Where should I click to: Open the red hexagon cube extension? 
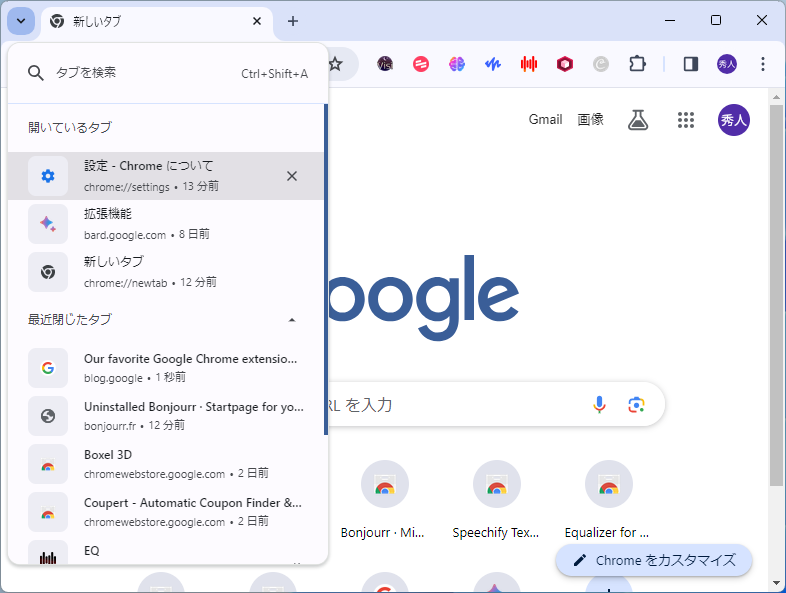pos(565,64)
